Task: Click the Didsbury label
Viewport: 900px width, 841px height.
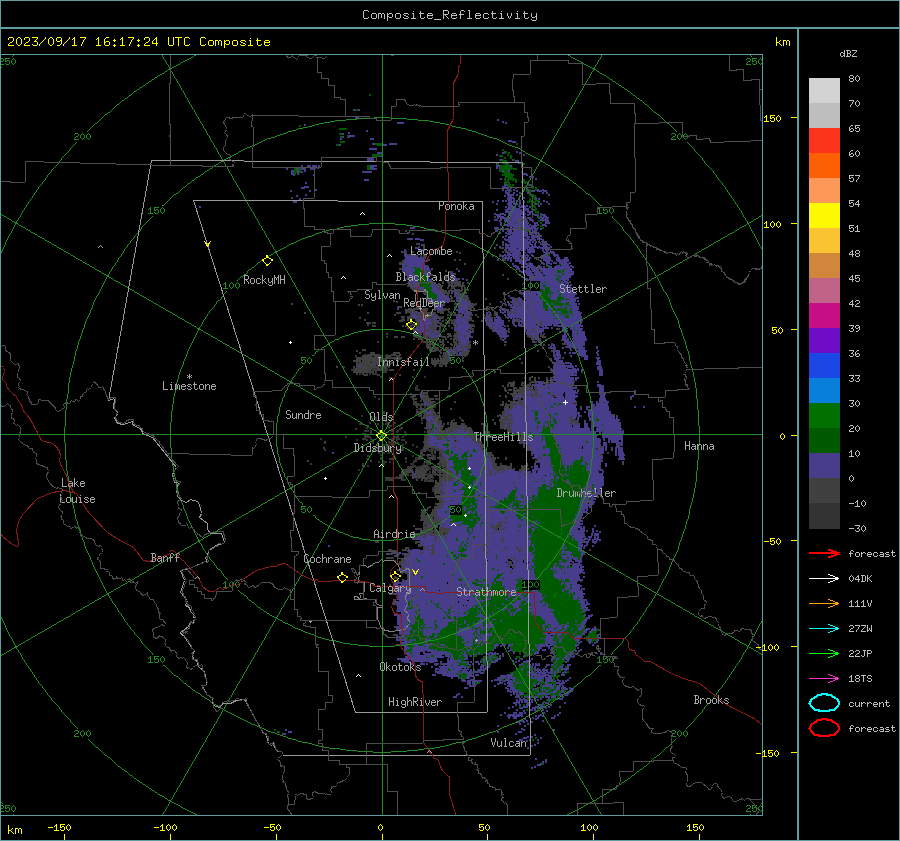Action: [x=378, y=448]
